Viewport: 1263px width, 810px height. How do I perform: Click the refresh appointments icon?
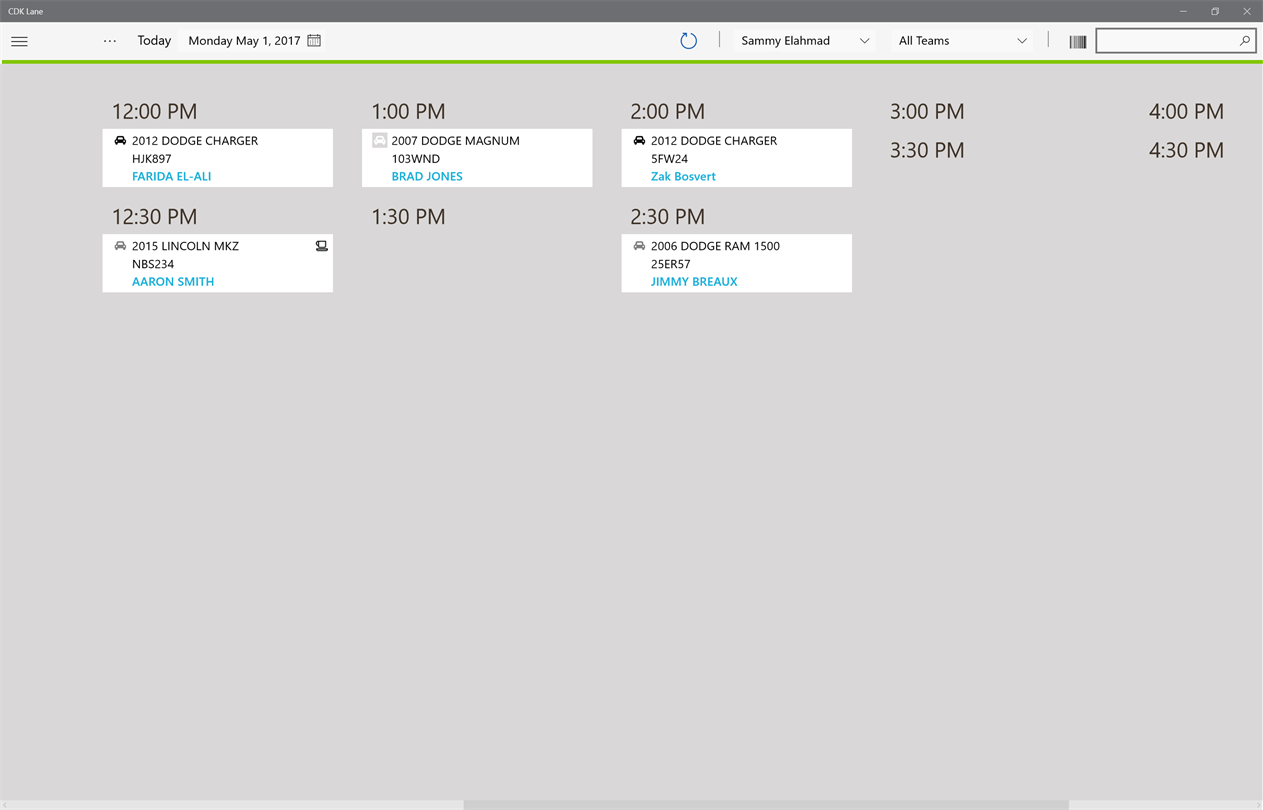pyautogui.click(x=688, y=41)
